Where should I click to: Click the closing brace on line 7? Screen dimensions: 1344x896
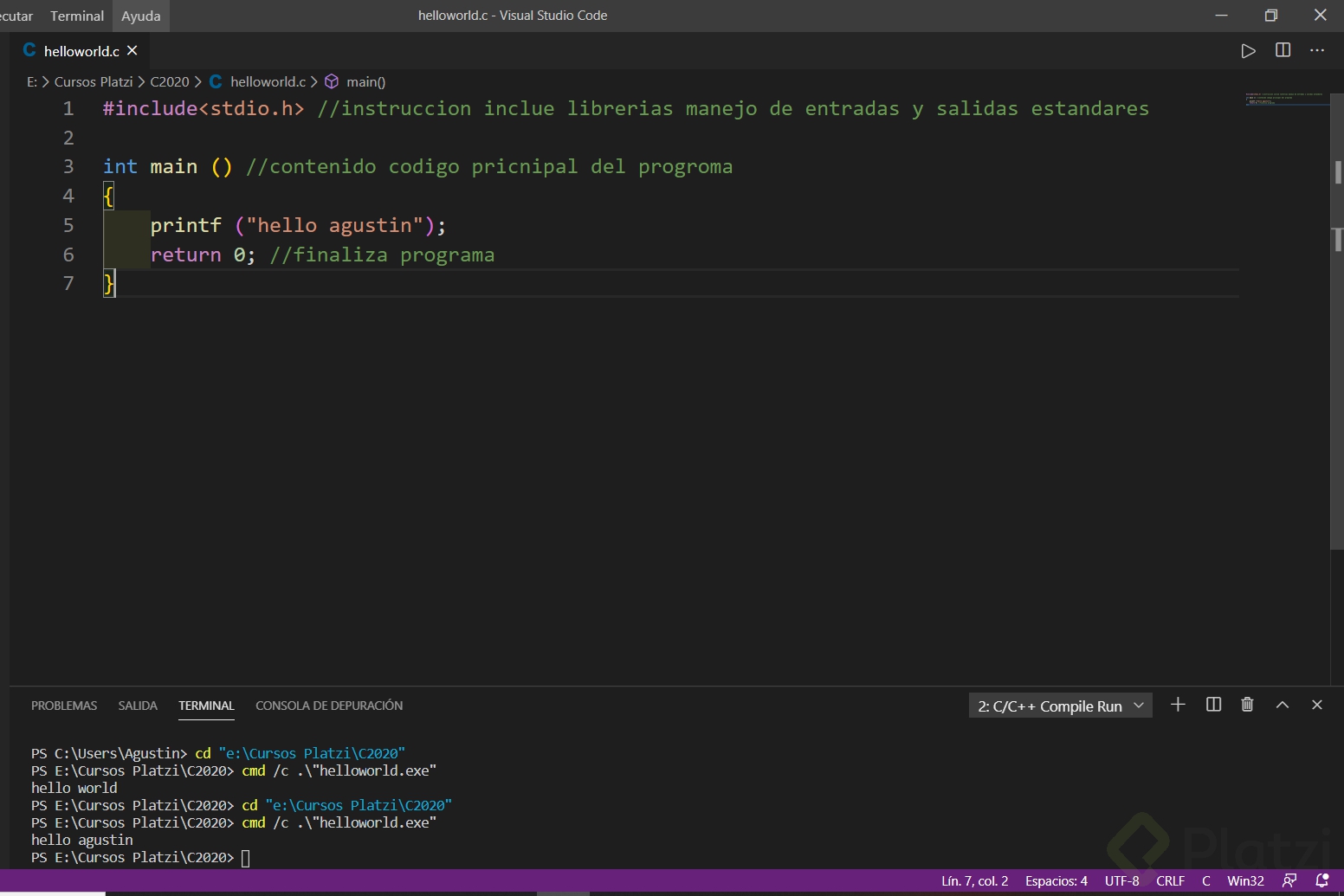pyautogui.click(x=108, y=283)
